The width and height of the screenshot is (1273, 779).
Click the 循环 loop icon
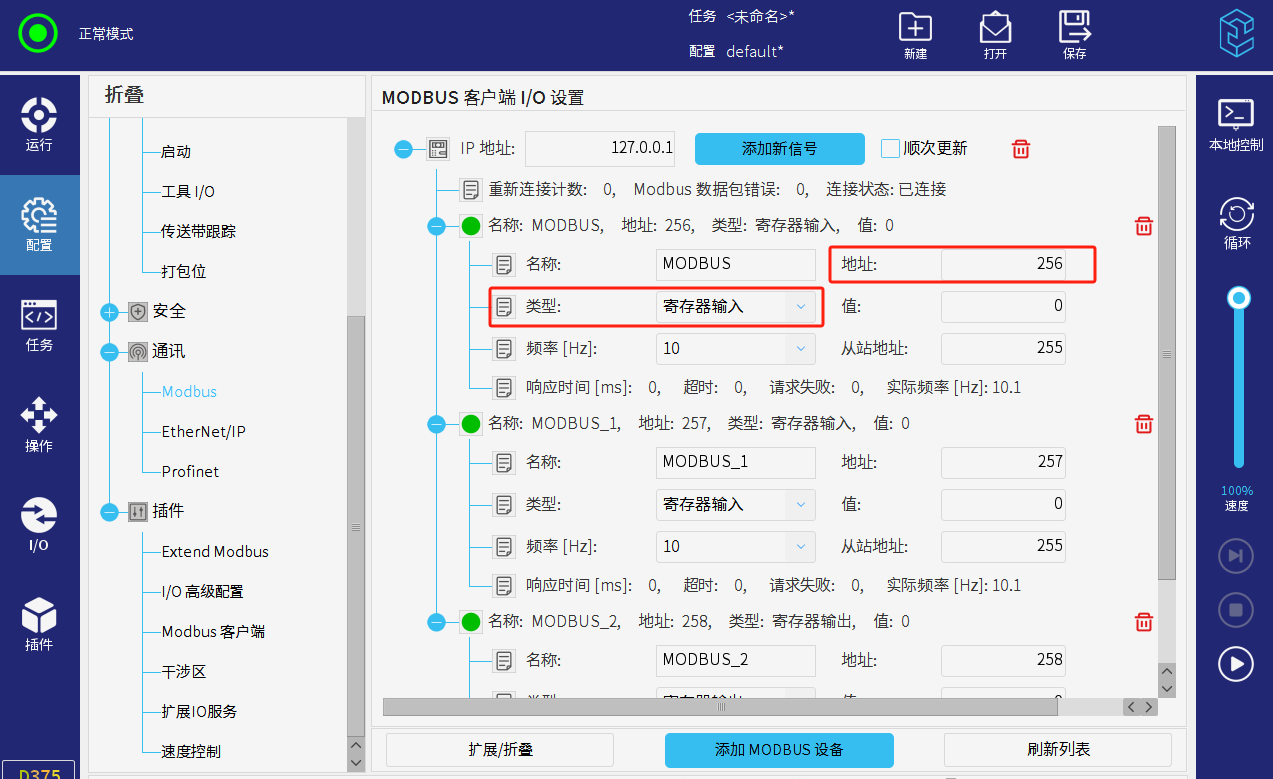1237,214
